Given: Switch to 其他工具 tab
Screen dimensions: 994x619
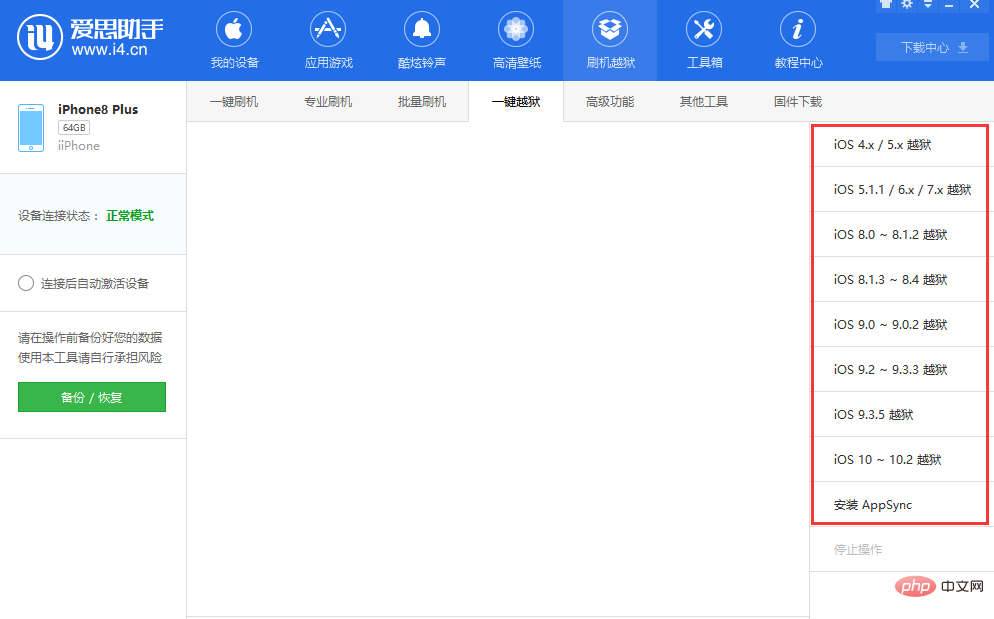Looking at the screenshot, I should click(704, 101).
